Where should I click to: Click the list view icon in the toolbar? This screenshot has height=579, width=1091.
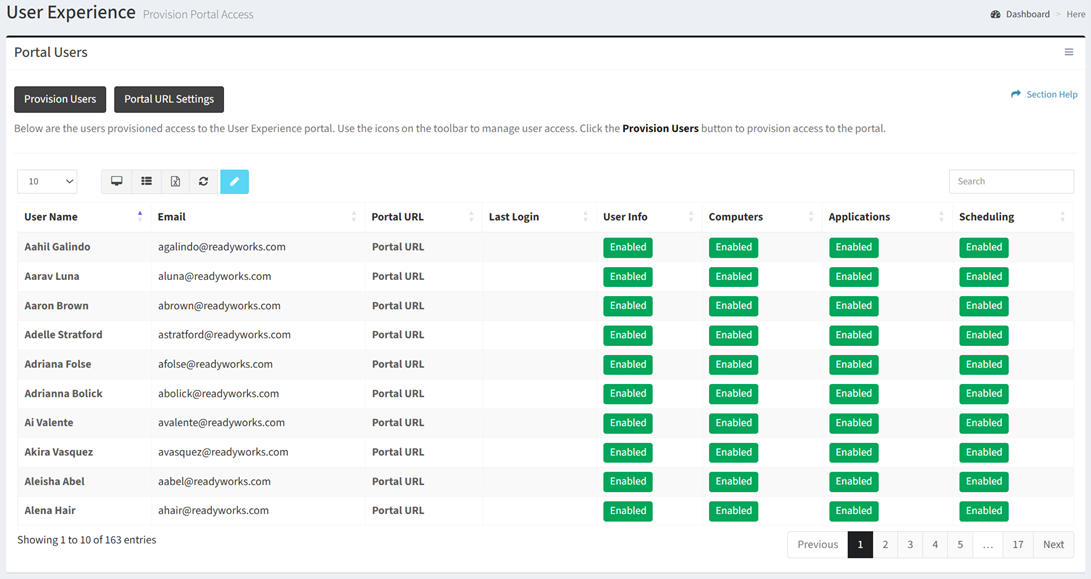[146, 181]
